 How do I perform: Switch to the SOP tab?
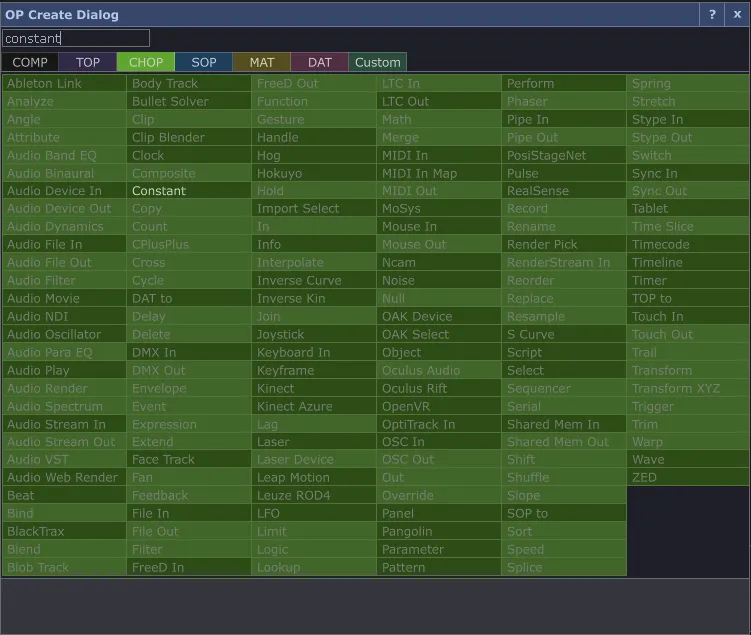click(204, 62)
